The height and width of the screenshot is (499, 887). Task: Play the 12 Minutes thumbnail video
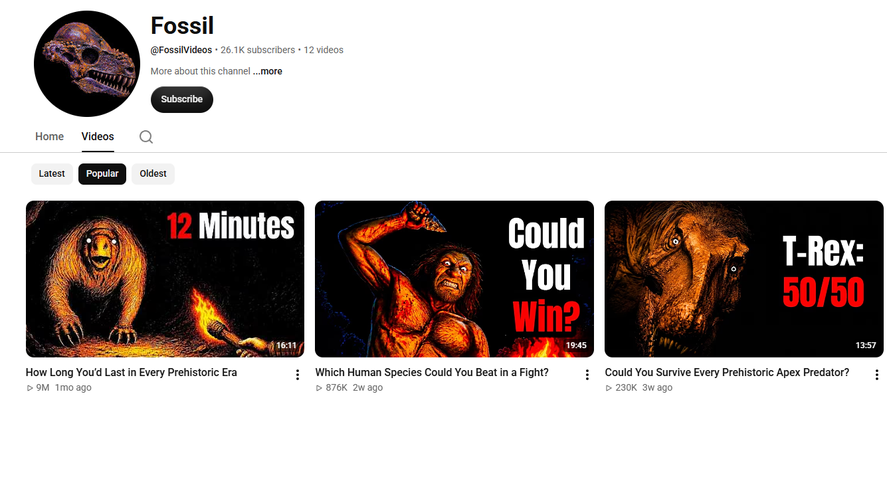[165, 279]
